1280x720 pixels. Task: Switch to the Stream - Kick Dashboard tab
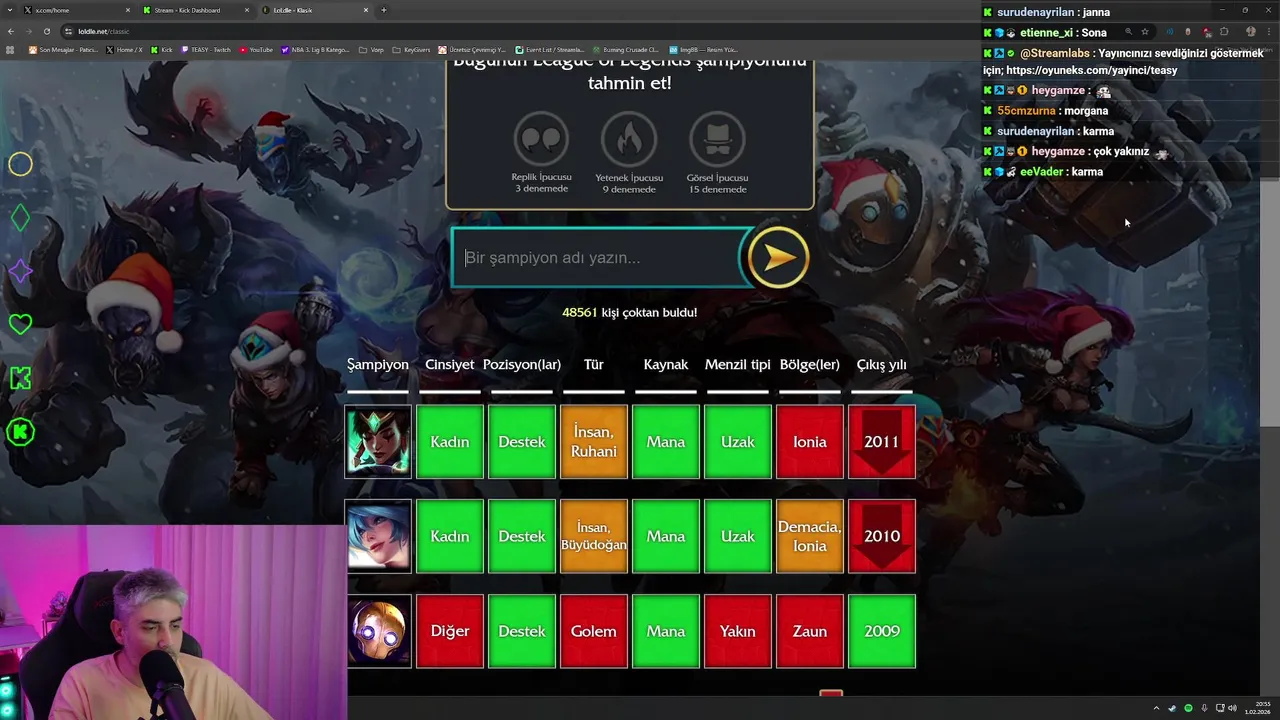(x=195, y=10)
